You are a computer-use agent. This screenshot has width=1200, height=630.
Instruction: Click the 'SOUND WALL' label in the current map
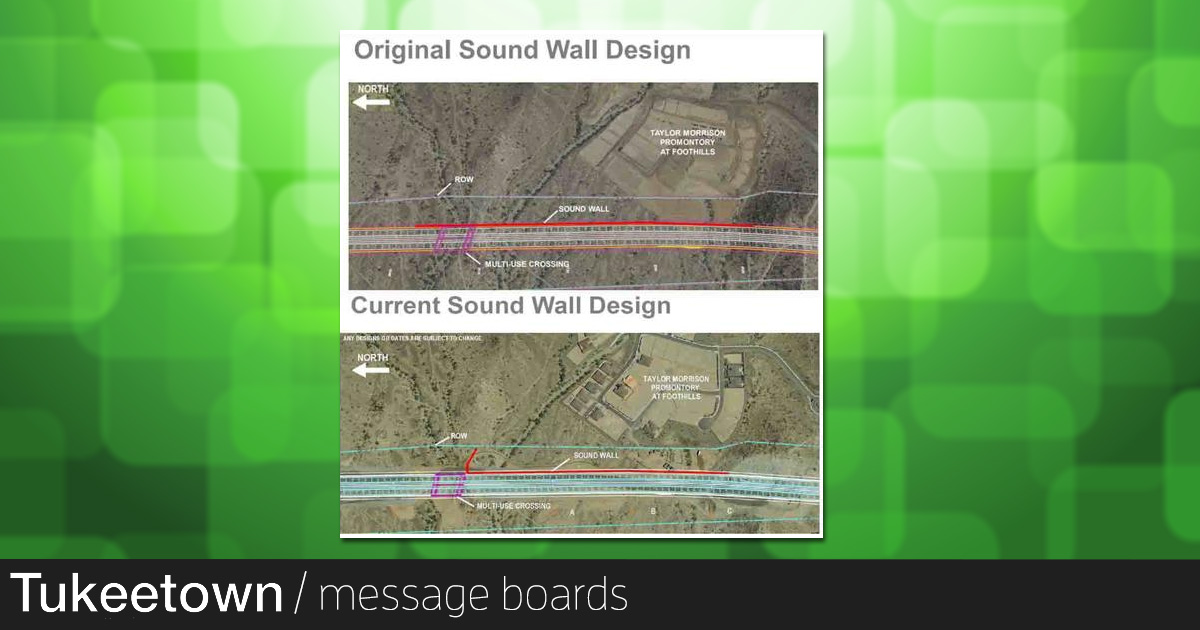click(595, 455)
